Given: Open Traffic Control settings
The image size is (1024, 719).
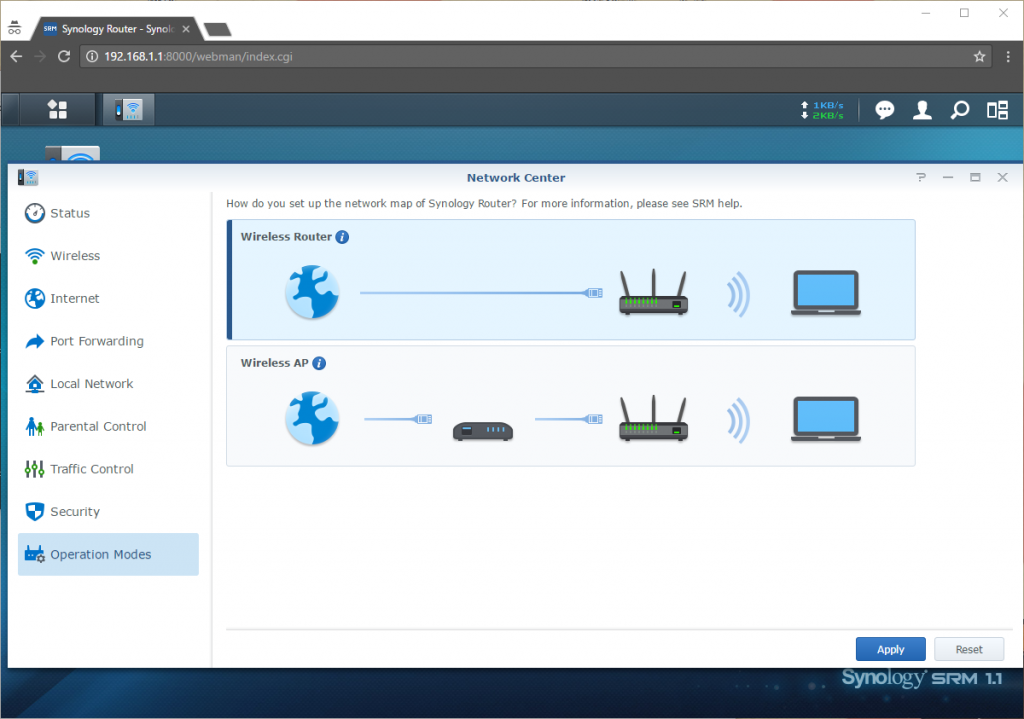Looking at the screenshot, I should coord(108,469).
